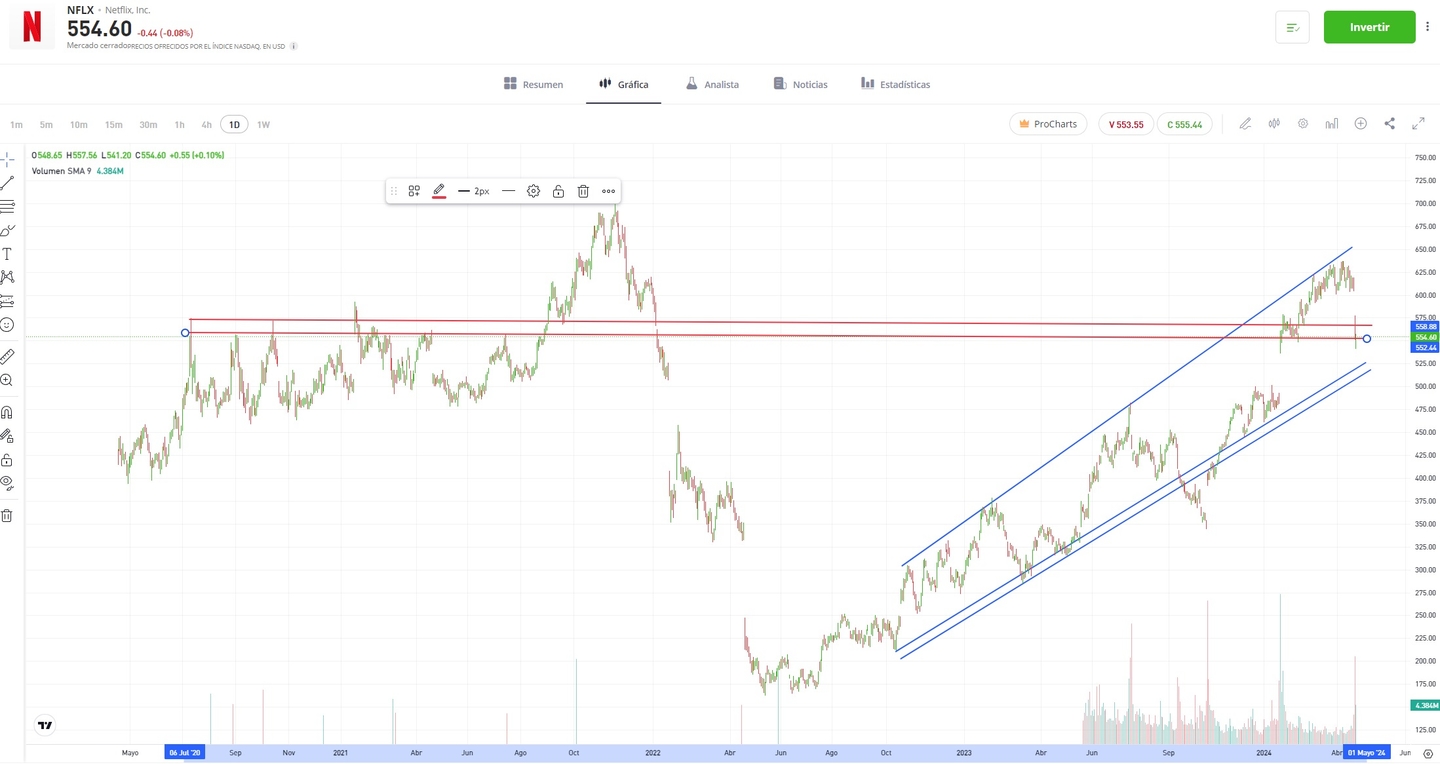Activate the zoom-in magnifier tool
Viewport: 1440px width, 764px height.
[7, 381]
